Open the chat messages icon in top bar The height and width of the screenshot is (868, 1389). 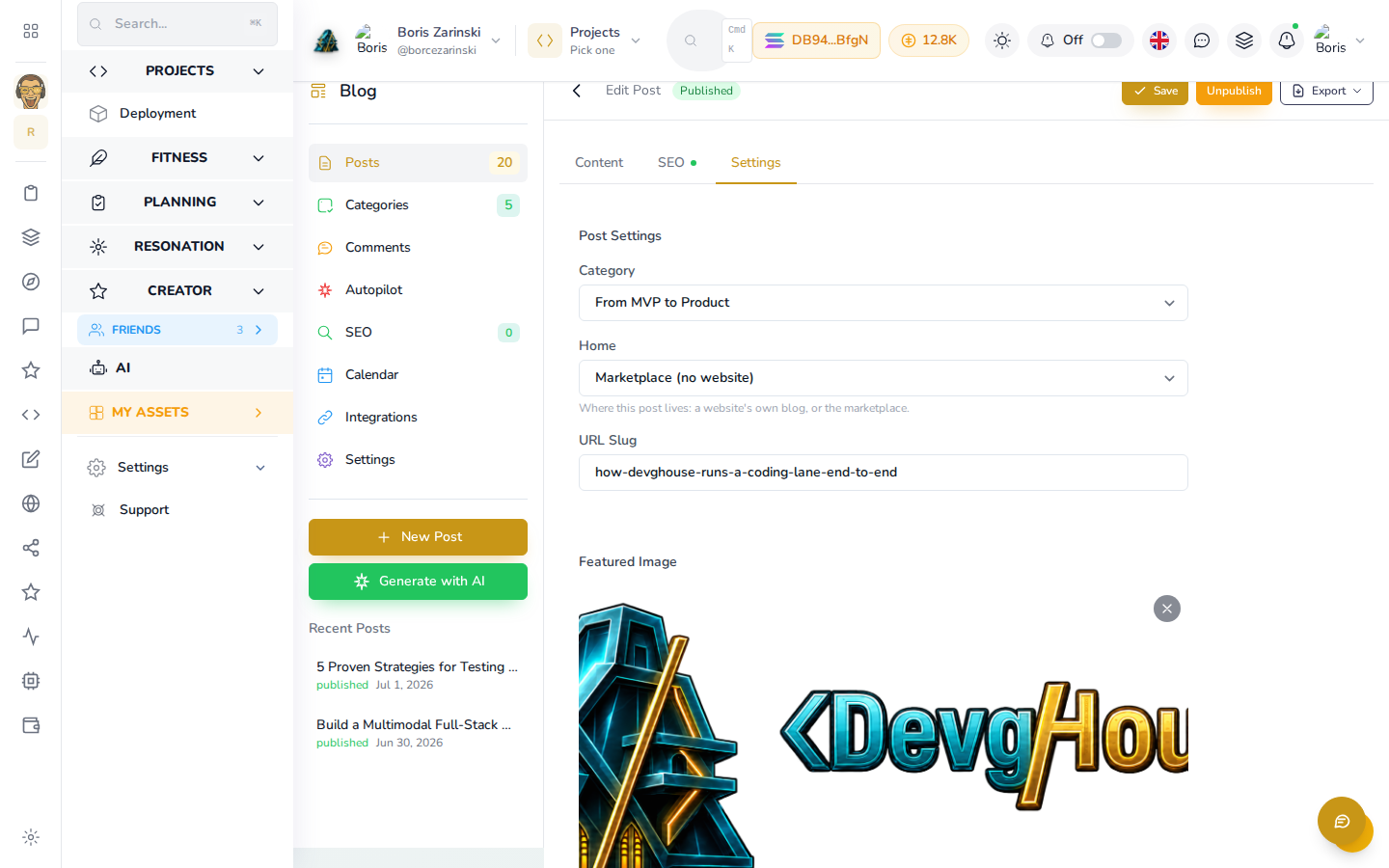pyautogui.click(x=1202, y=41)
